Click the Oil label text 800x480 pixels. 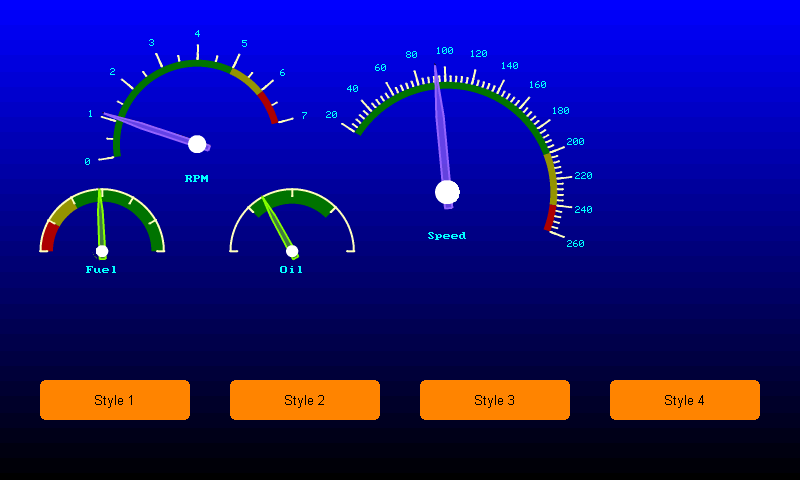click(x=291, y=269)
